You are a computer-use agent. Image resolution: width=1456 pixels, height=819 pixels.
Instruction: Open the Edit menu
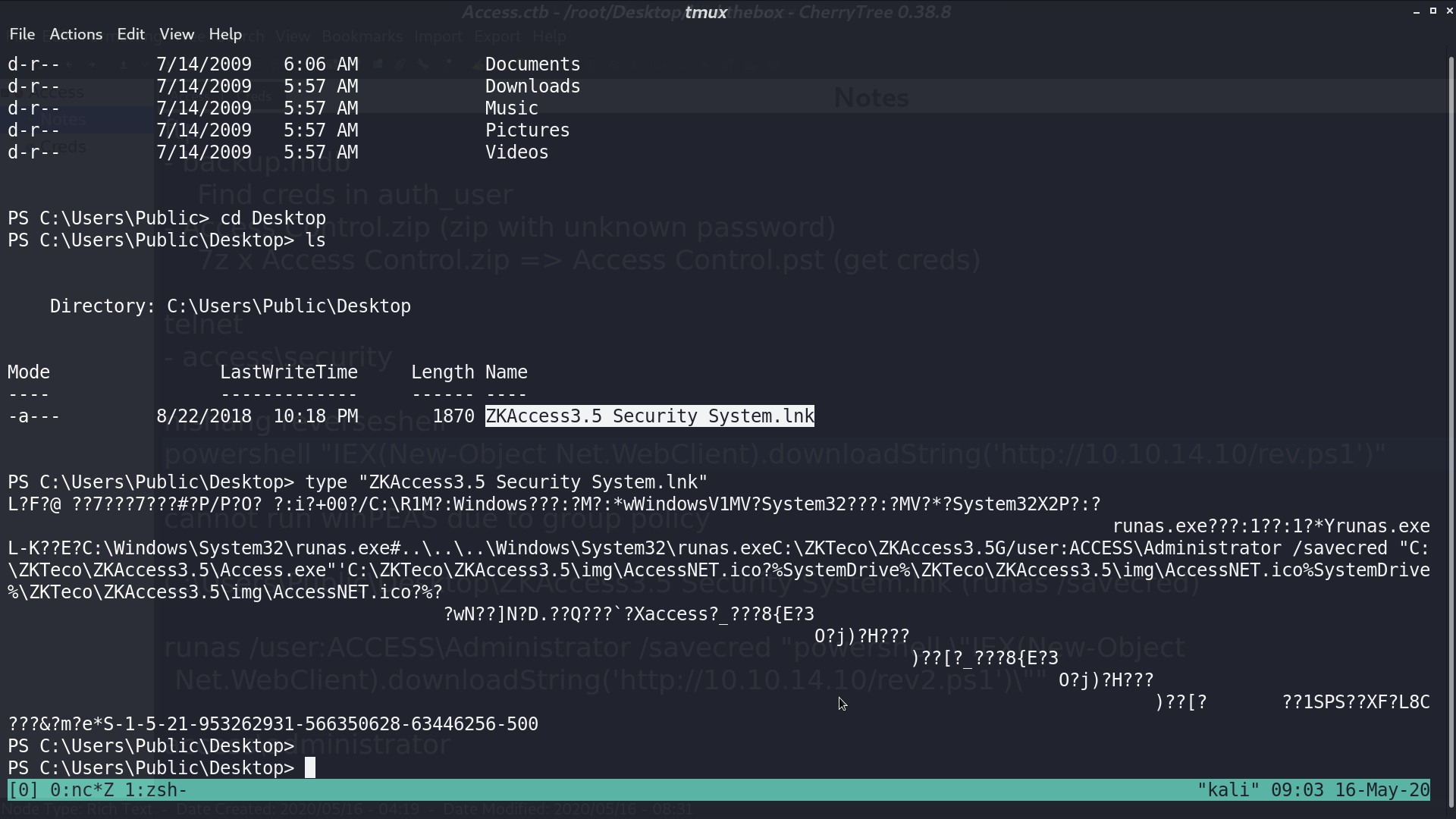pos(130,34)
